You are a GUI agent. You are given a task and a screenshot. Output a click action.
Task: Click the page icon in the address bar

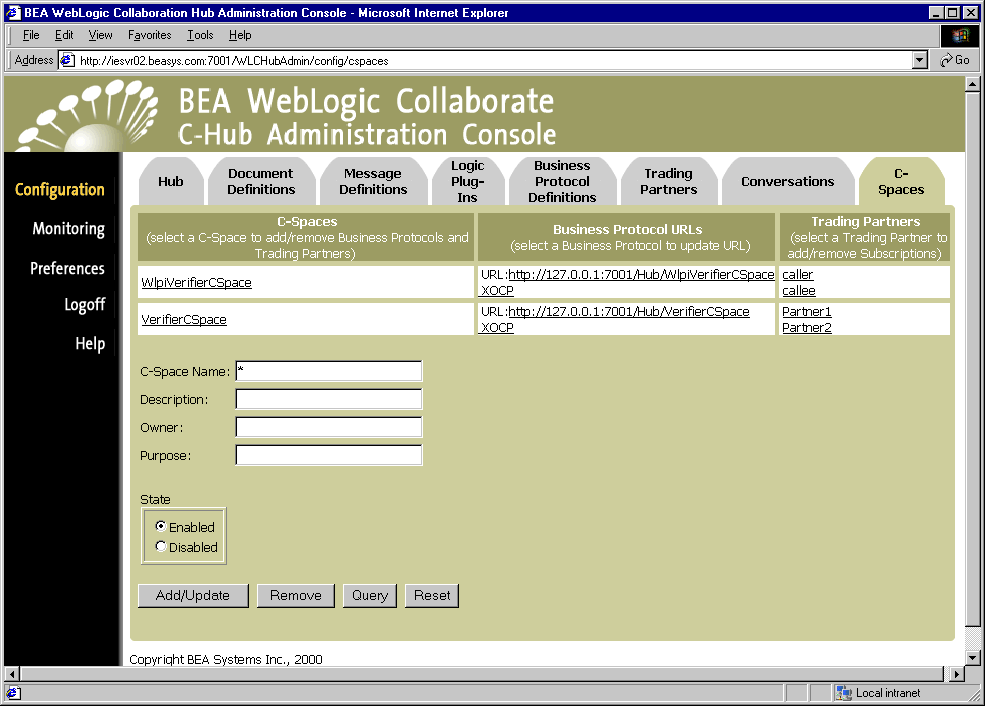(67, 60)
